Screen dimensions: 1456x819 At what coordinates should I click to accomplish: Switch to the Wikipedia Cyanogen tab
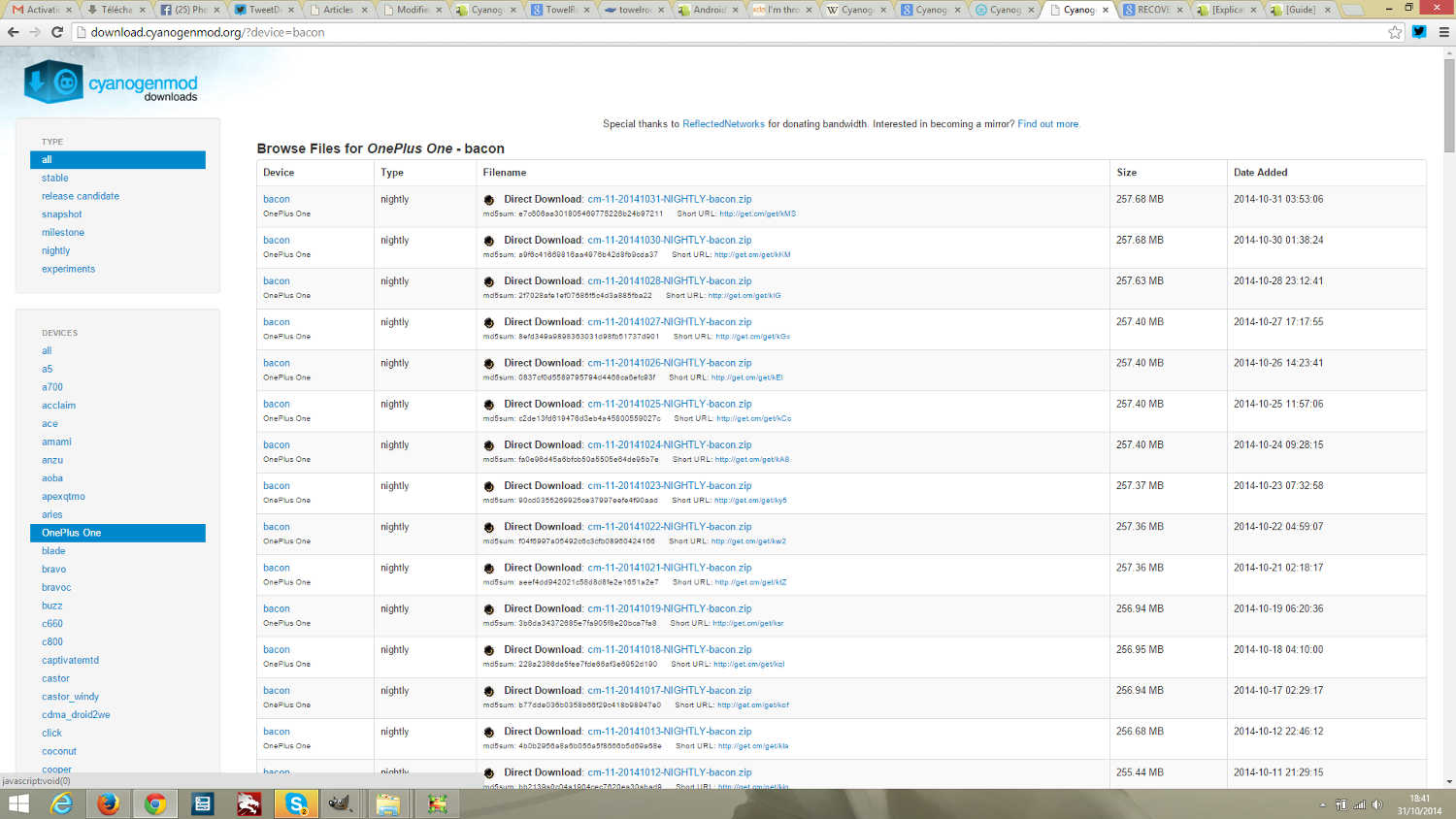pyautogui.click(x=856, y=10)
